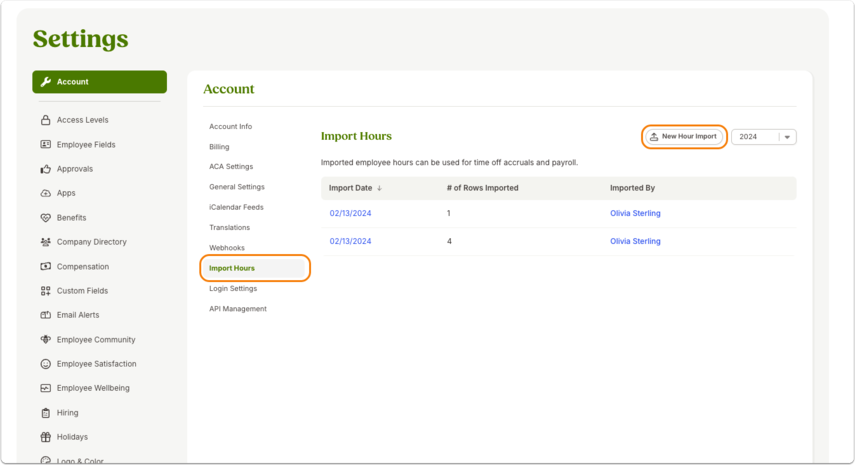Click the # of Rows Imported header
855x465 pixels.
483,188
